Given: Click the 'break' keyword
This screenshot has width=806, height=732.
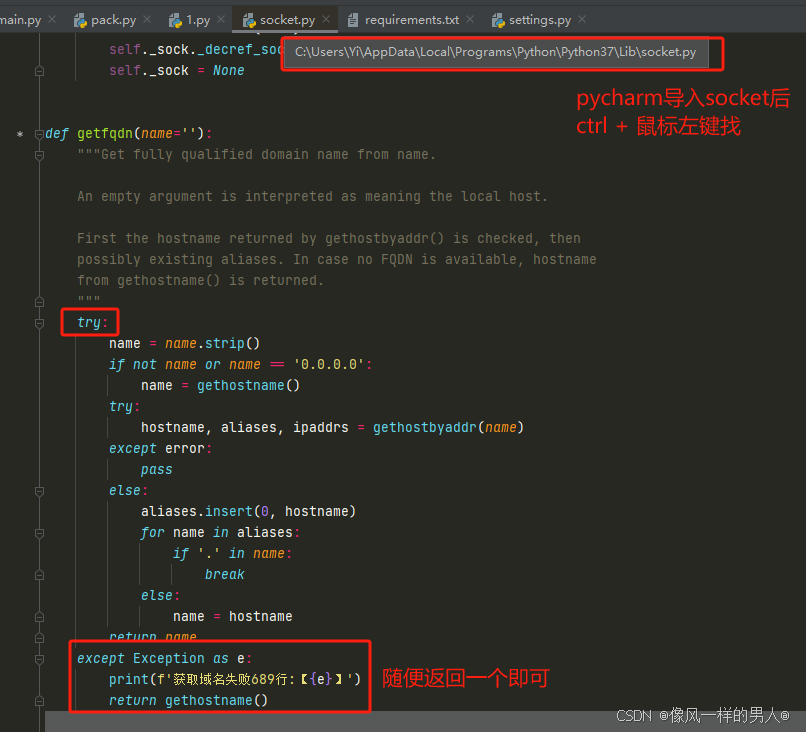Looking at the screenshot, I should [x=225, y=575].
